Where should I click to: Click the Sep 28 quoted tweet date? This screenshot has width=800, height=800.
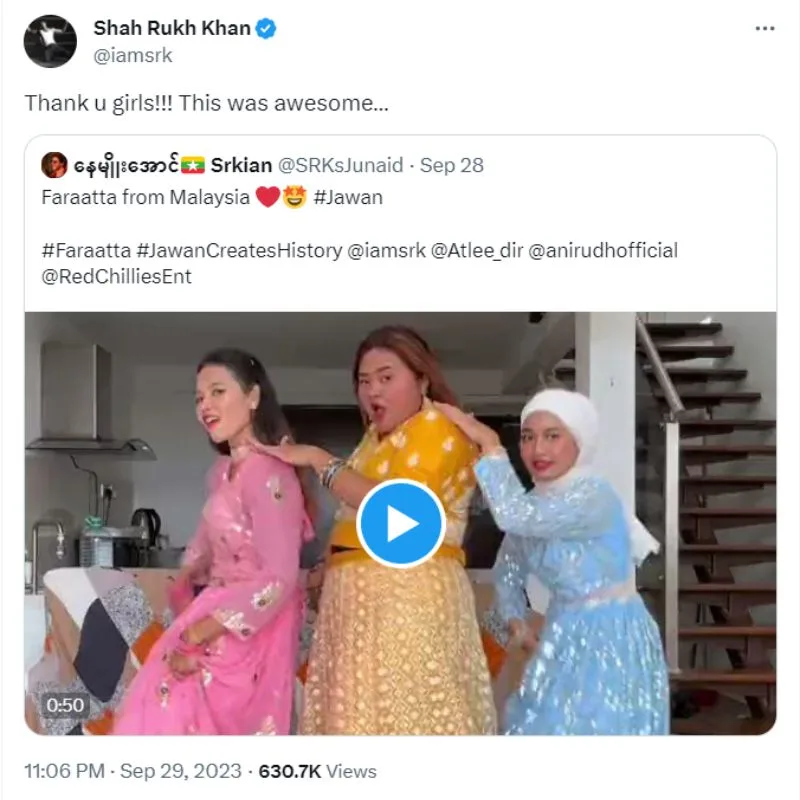point(452,165)
